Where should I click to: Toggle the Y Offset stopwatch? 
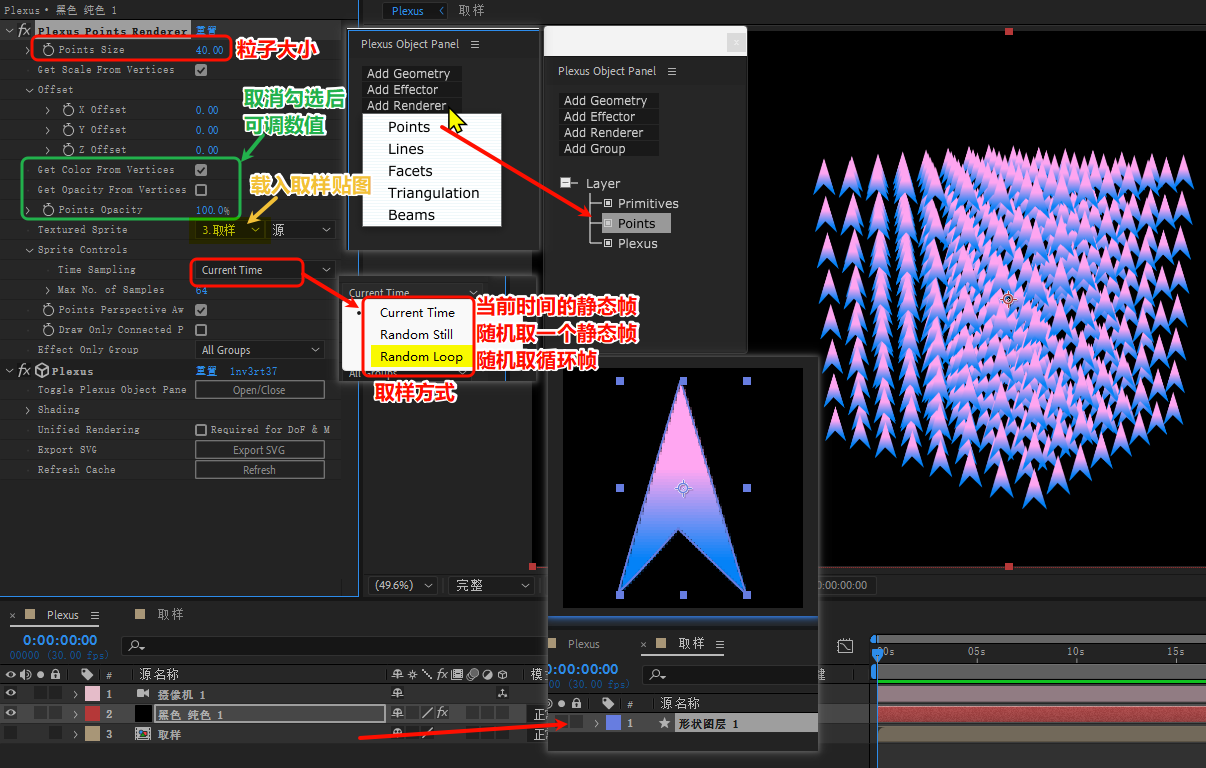click(68, 129)
